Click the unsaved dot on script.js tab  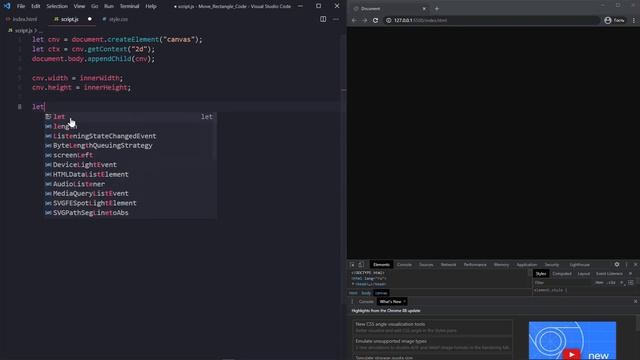[x=89, y=19]
